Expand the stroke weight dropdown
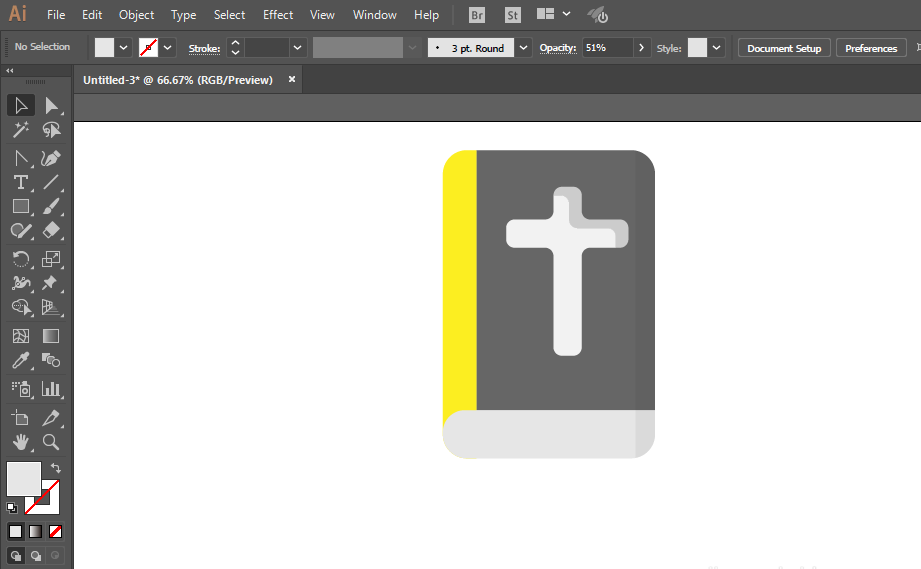The width and height of the screenshot is (921, 569). point(297,48)
